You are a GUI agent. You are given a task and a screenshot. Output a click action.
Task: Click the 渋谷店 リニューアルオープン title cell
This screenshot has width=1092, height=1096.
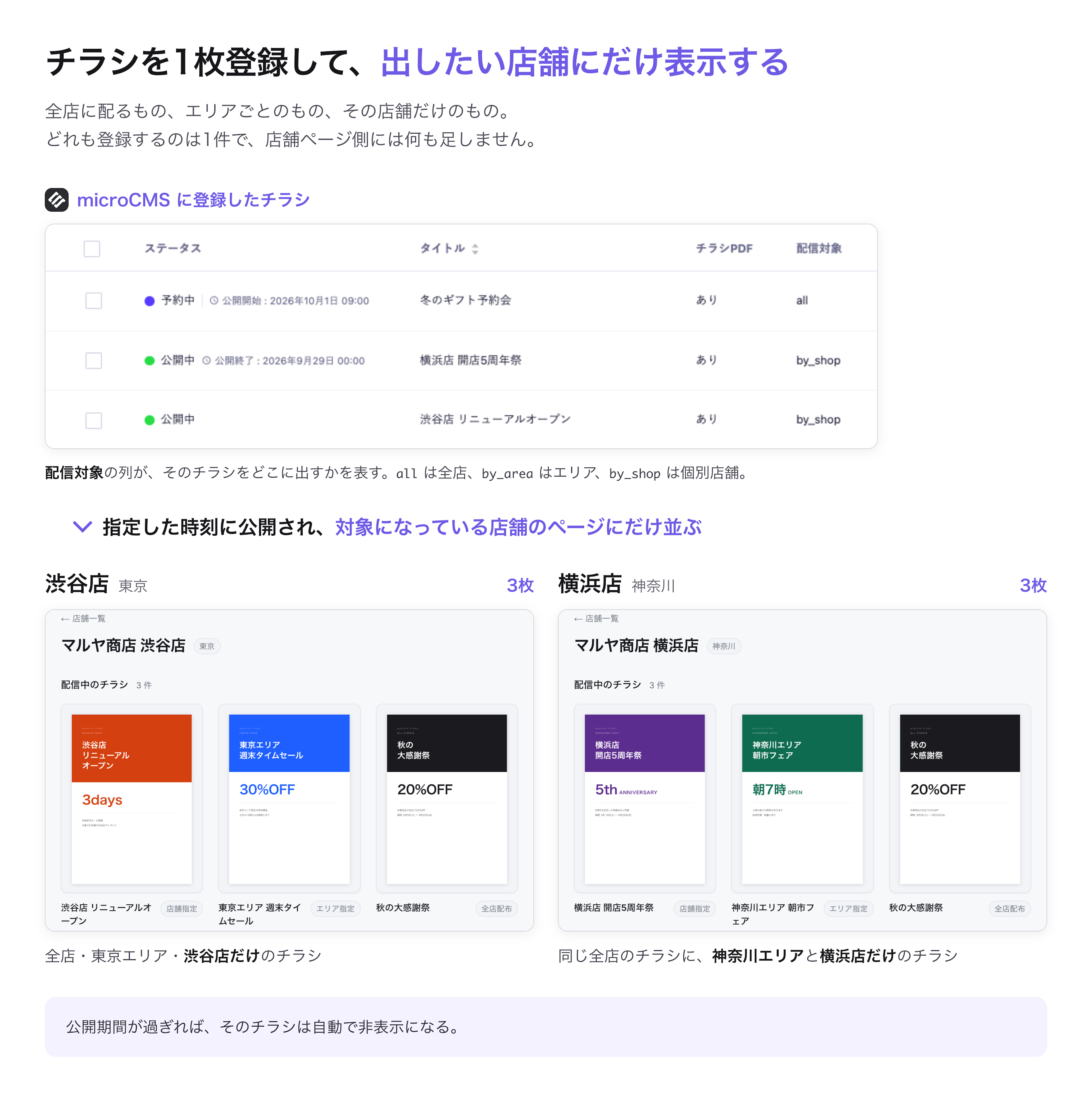(x=495, y=419)
